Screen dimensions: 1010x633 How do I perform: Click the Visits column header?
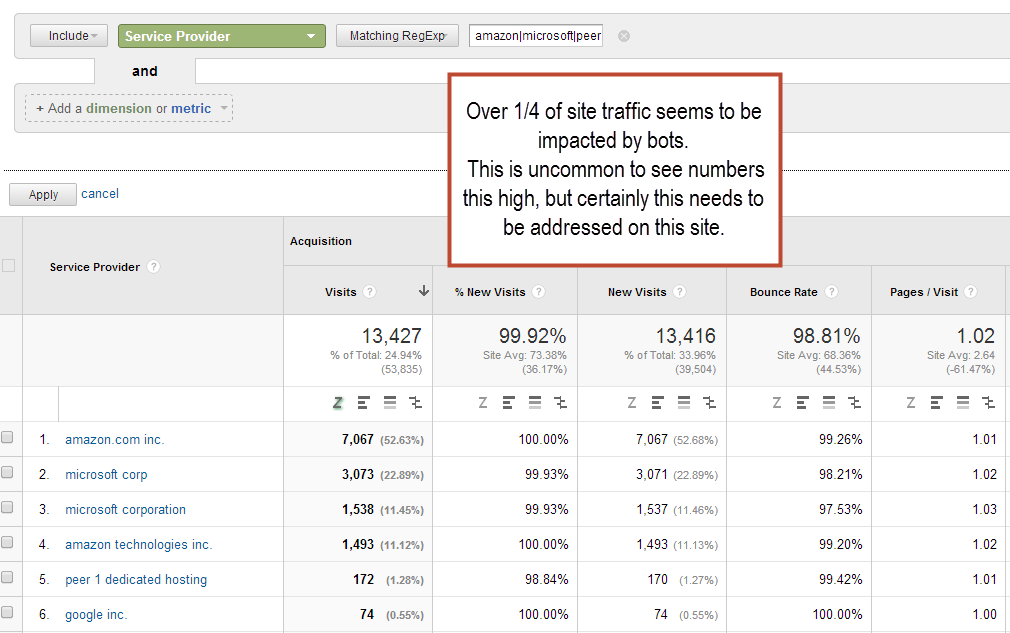point(341,292)
